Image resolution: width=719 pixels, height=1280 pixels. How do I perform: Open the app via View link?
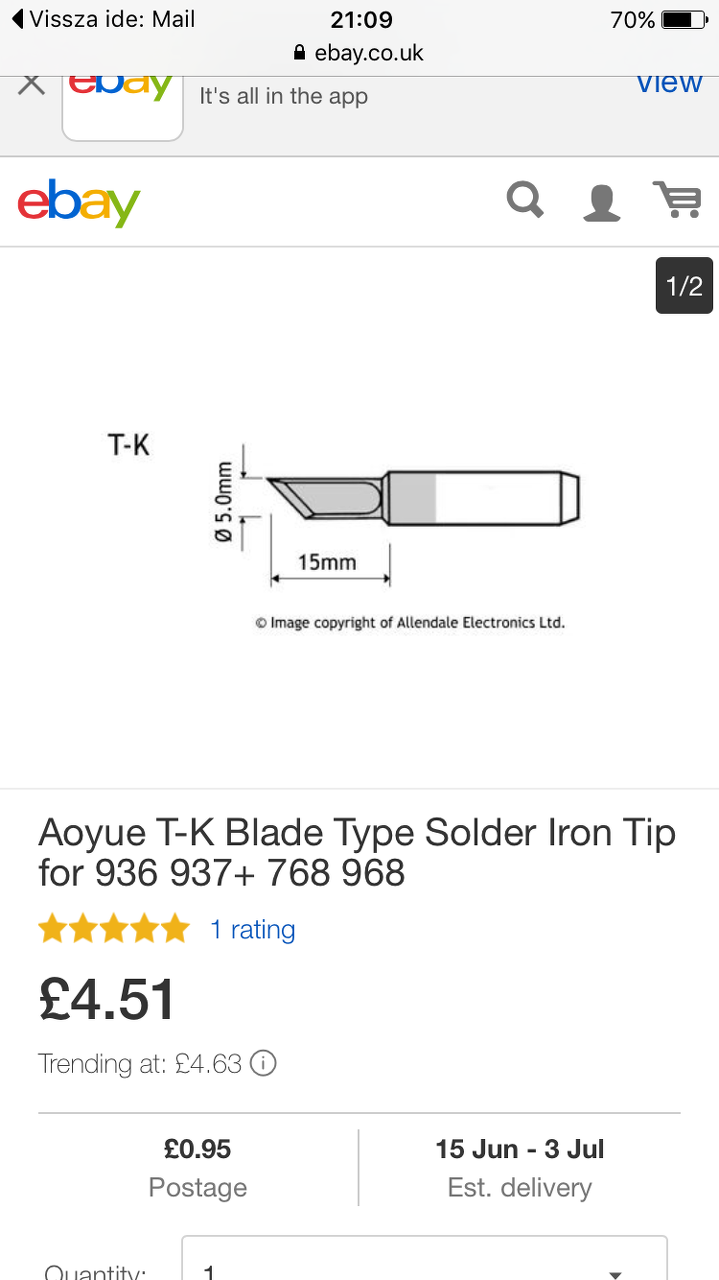coord(669,84)
